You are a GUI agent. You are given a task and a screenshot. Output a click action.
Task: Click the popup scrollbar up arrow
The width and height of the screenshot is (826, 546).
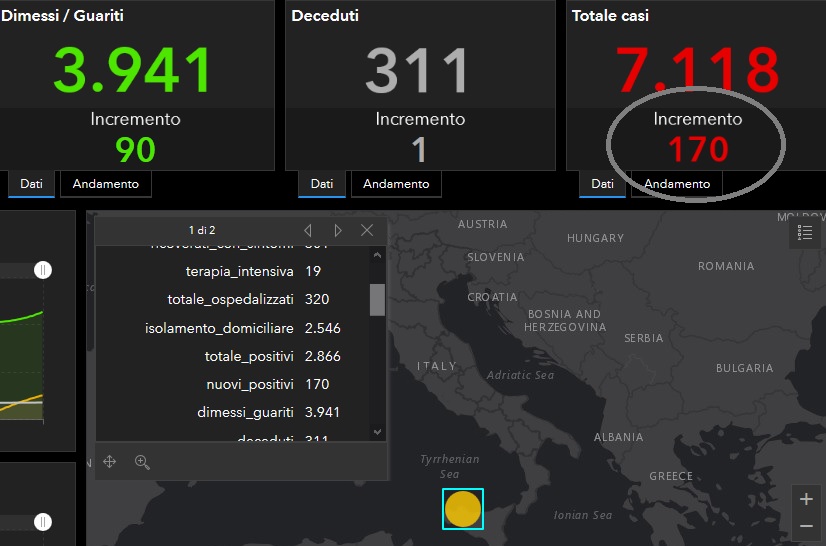pyautogui.click(x=377, y=254)
